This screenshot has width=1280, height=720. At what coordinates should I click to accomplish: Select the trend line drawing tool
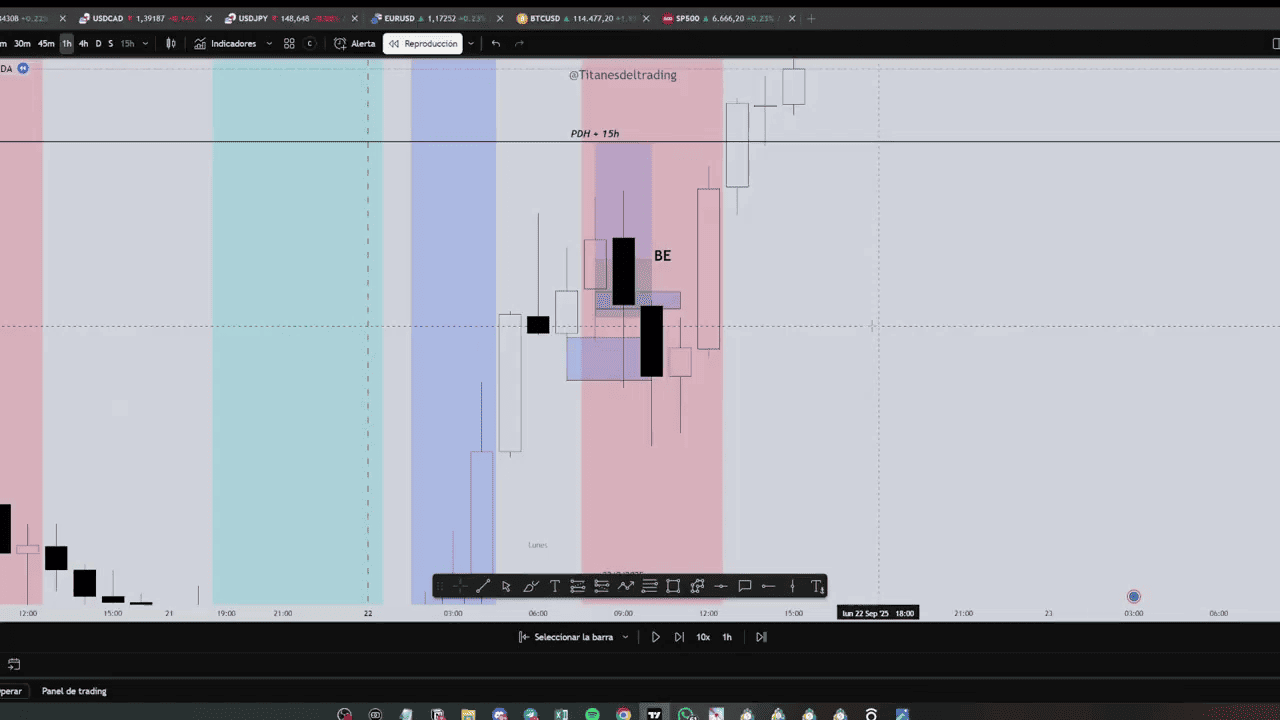click(x=482, y=586)
